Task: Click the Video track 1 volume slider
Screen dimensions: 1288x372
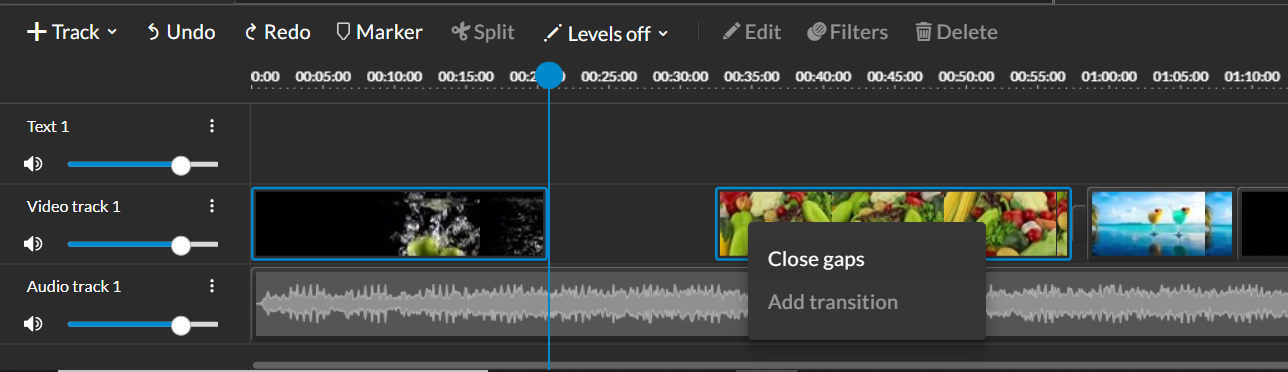Action: point(143,244)
